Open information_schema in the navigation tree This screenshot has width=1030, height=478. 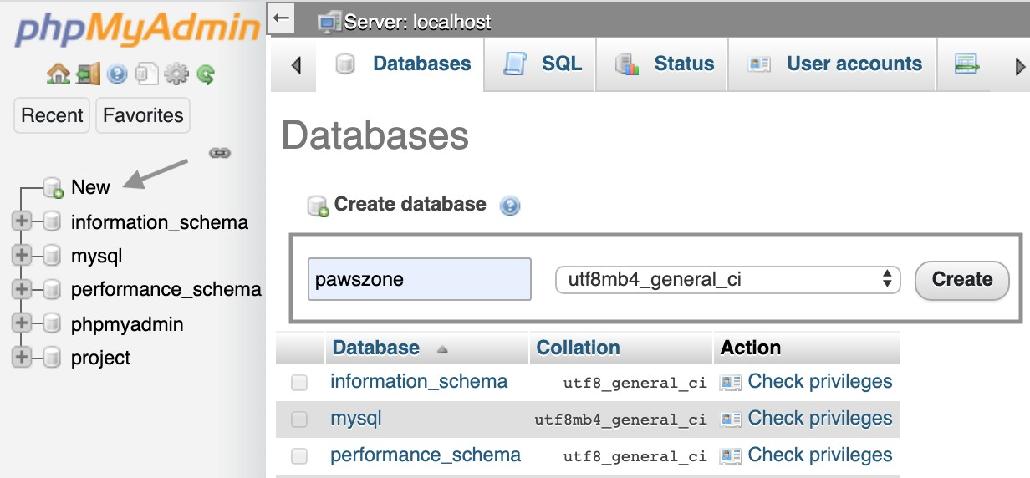[159, 223]
